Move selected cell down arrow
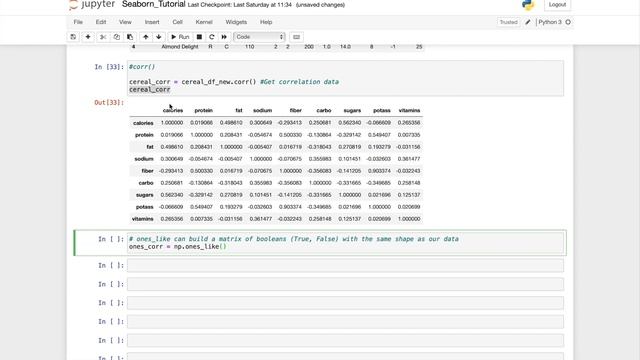 pyautogui.click(x=159, y=37)
